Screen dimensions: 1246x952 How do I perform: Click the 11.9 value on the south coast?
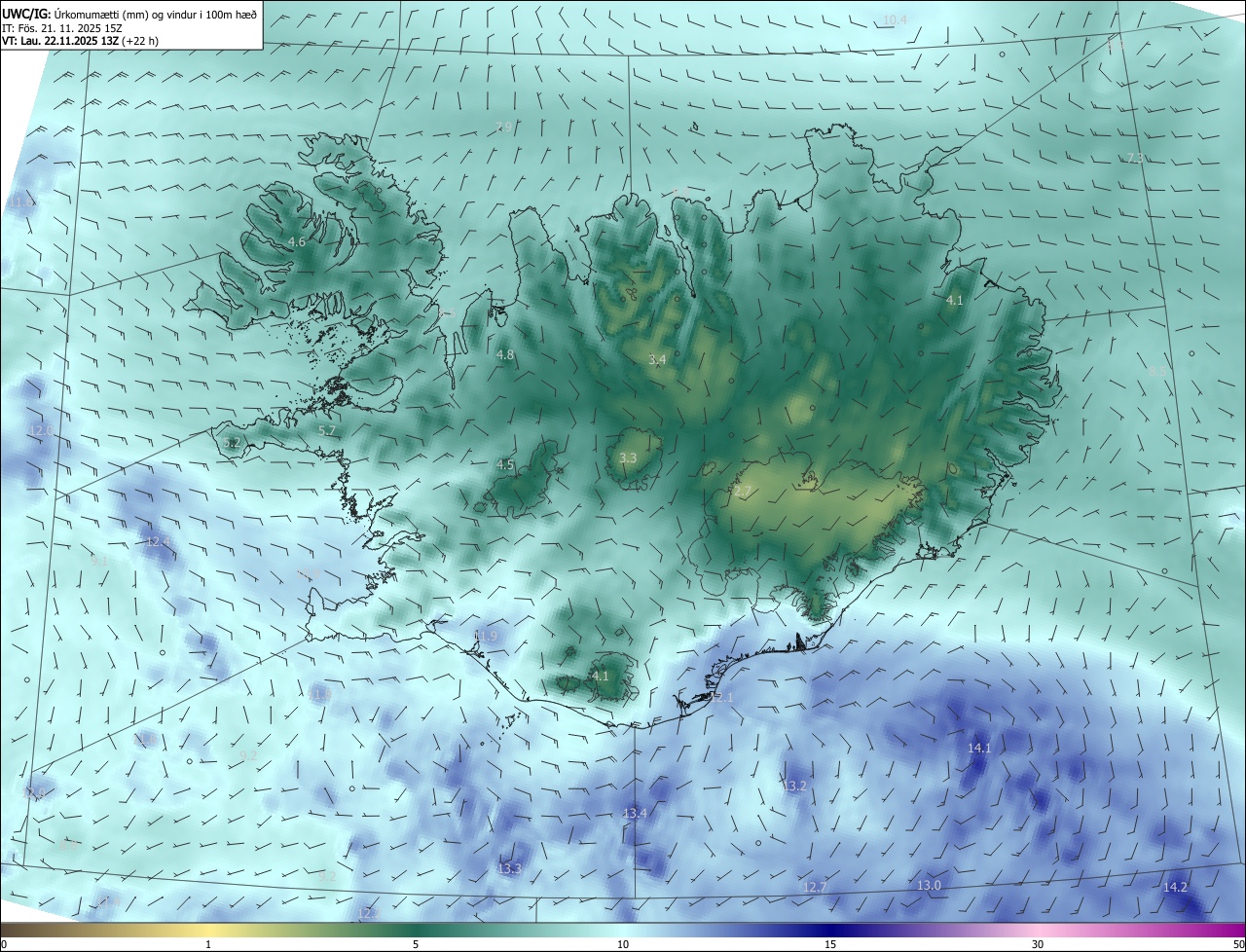pos(485,636)
